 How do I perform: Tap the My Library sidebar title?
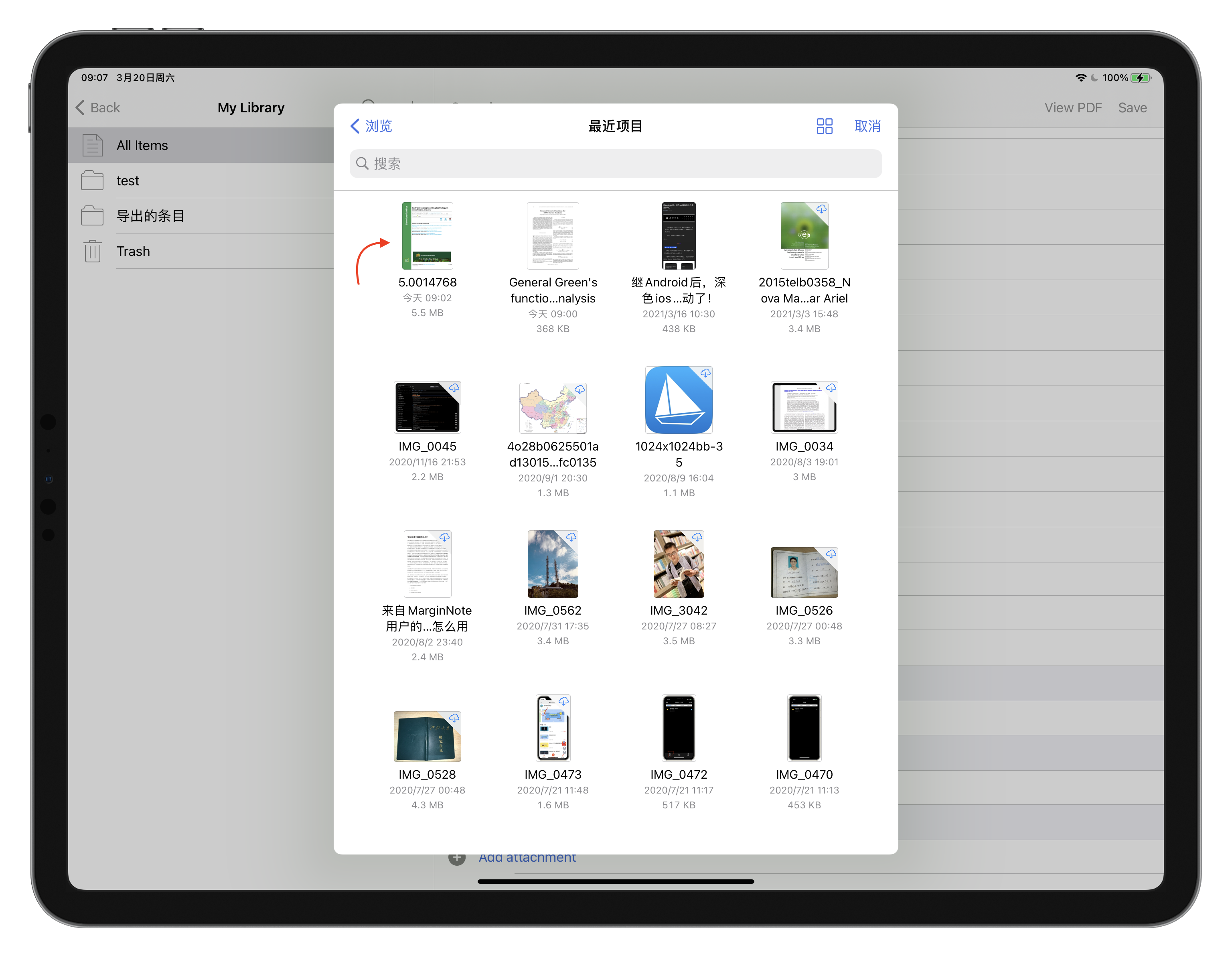[x=251, y=108]
